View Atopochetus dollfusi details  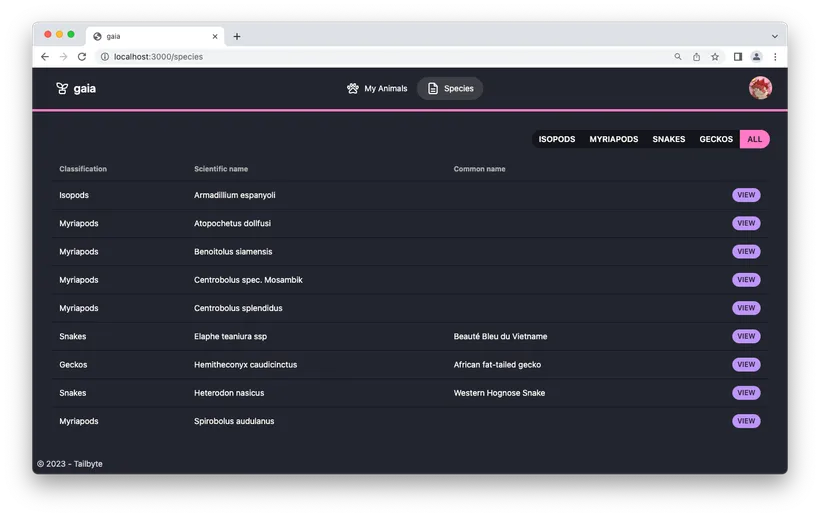[746, 223]
